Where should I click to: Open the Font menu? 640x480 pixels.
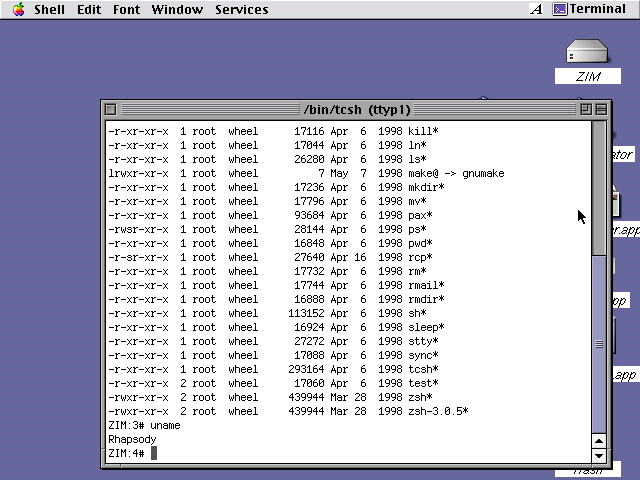pyautogui.click(x=126, y=9)
